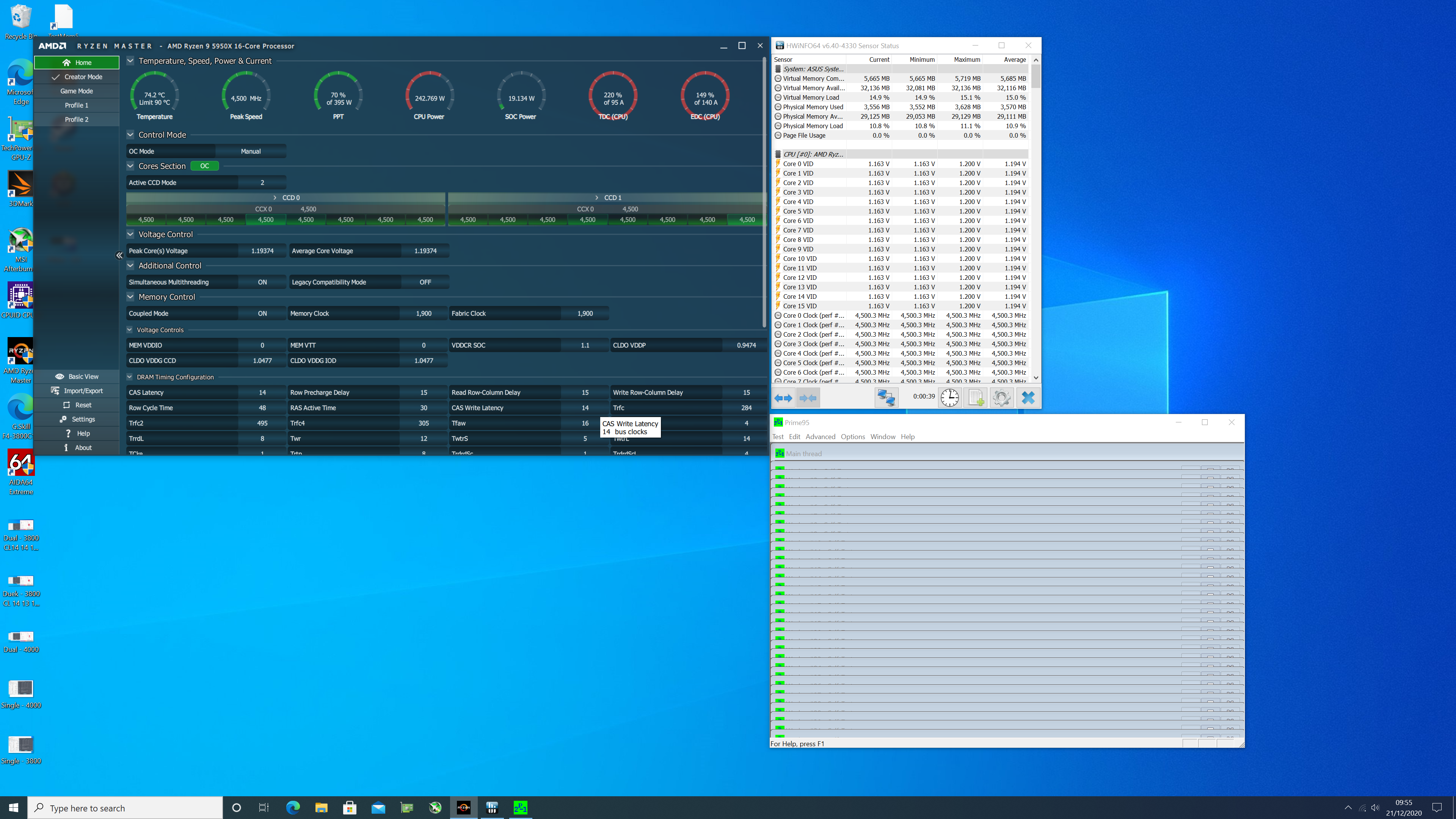The image size is (1456, 819).
Task: Click OC Mode Manual selector
Action: [250, 152]
